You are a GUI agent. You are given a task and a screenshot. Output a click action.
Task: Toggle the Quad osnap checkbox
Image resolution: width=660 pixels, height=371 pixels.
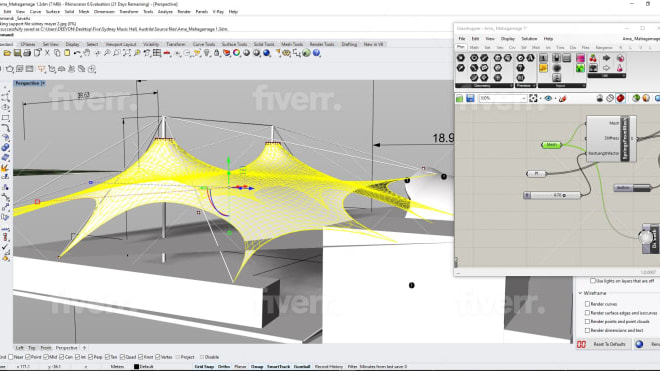click(122, 357)
